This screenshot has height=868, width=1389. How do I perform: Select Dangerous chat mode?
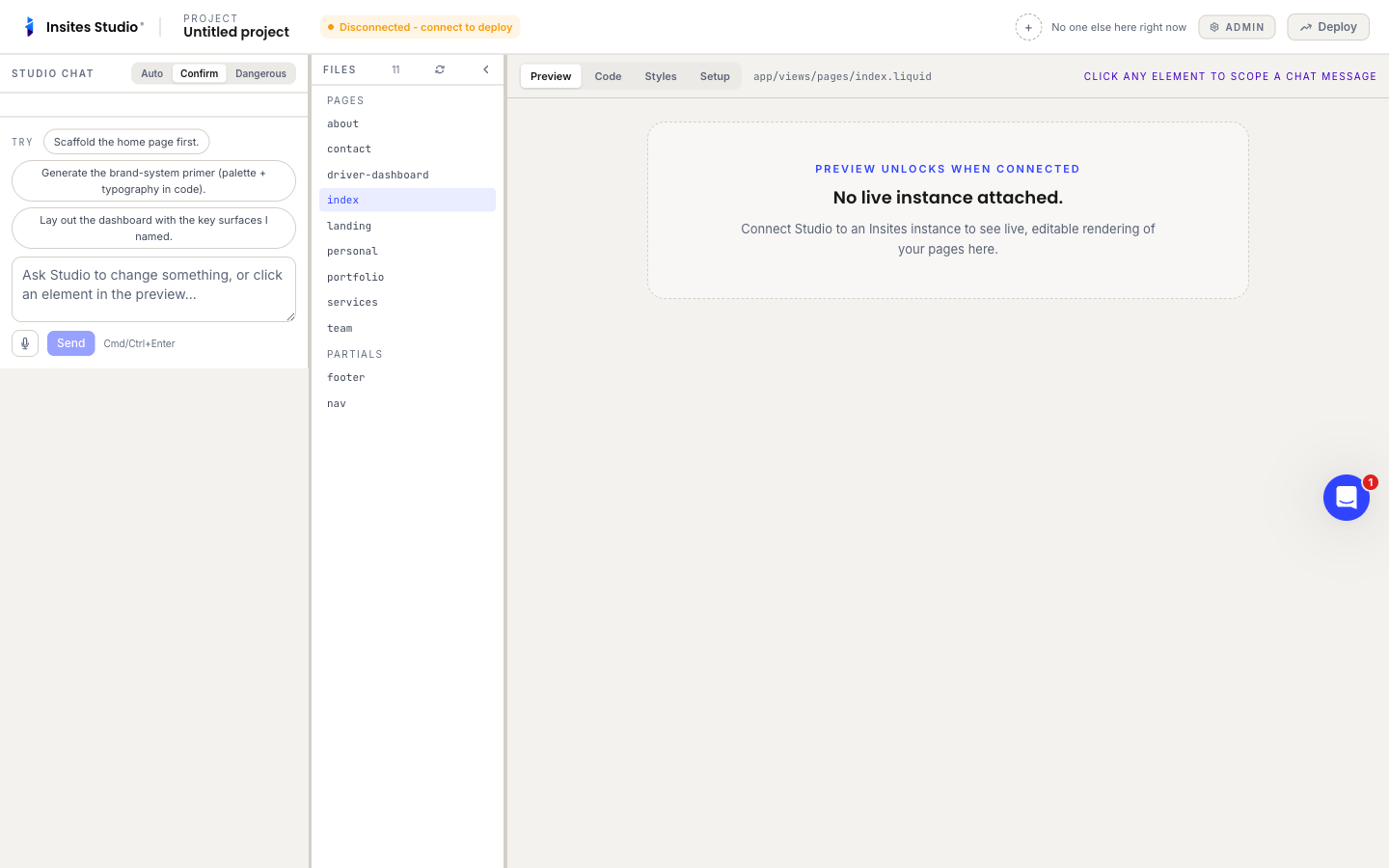pyautogui.click(x=260, y=73)
